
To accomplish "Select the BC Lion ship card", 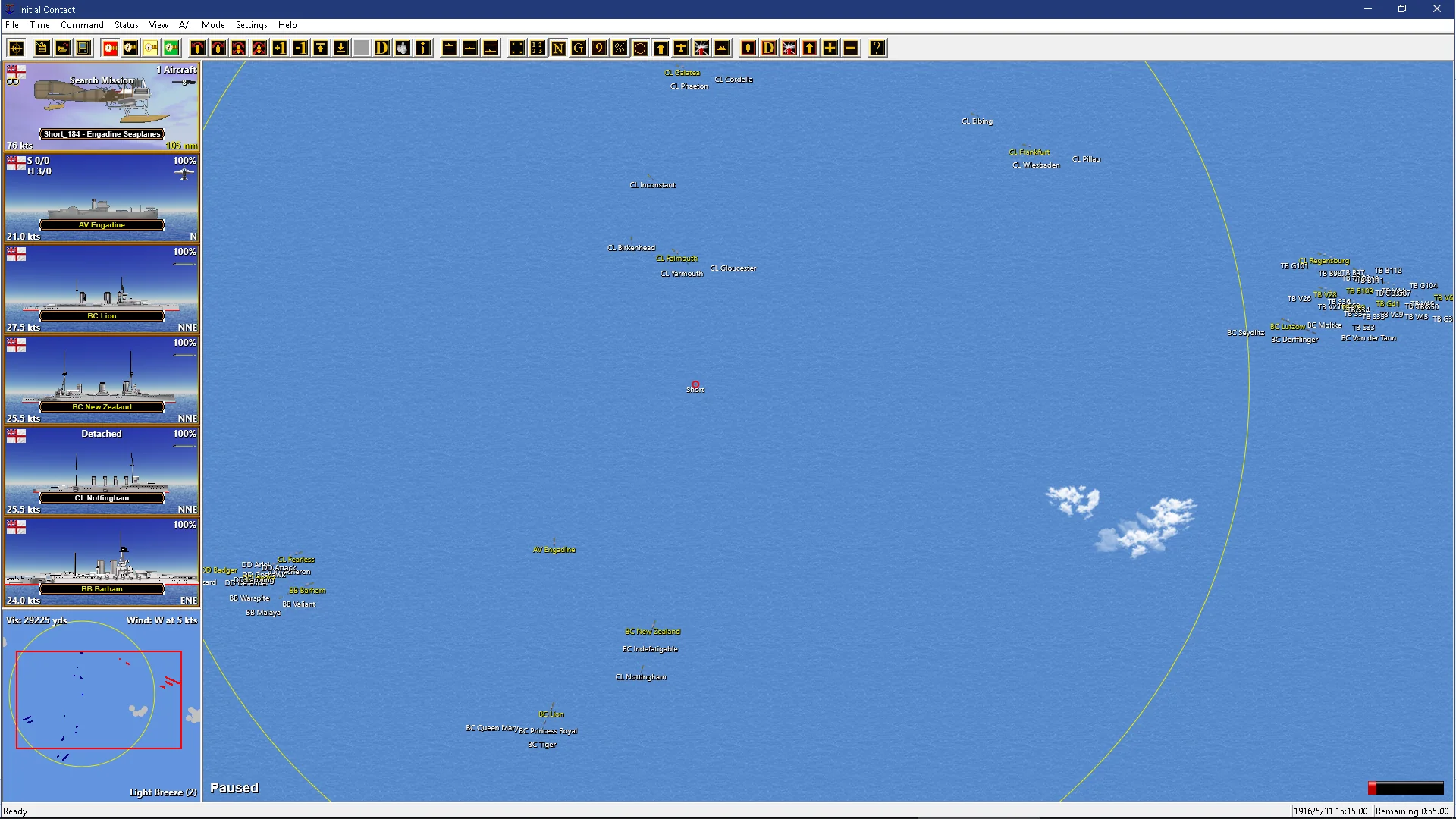I will (102, 289).
